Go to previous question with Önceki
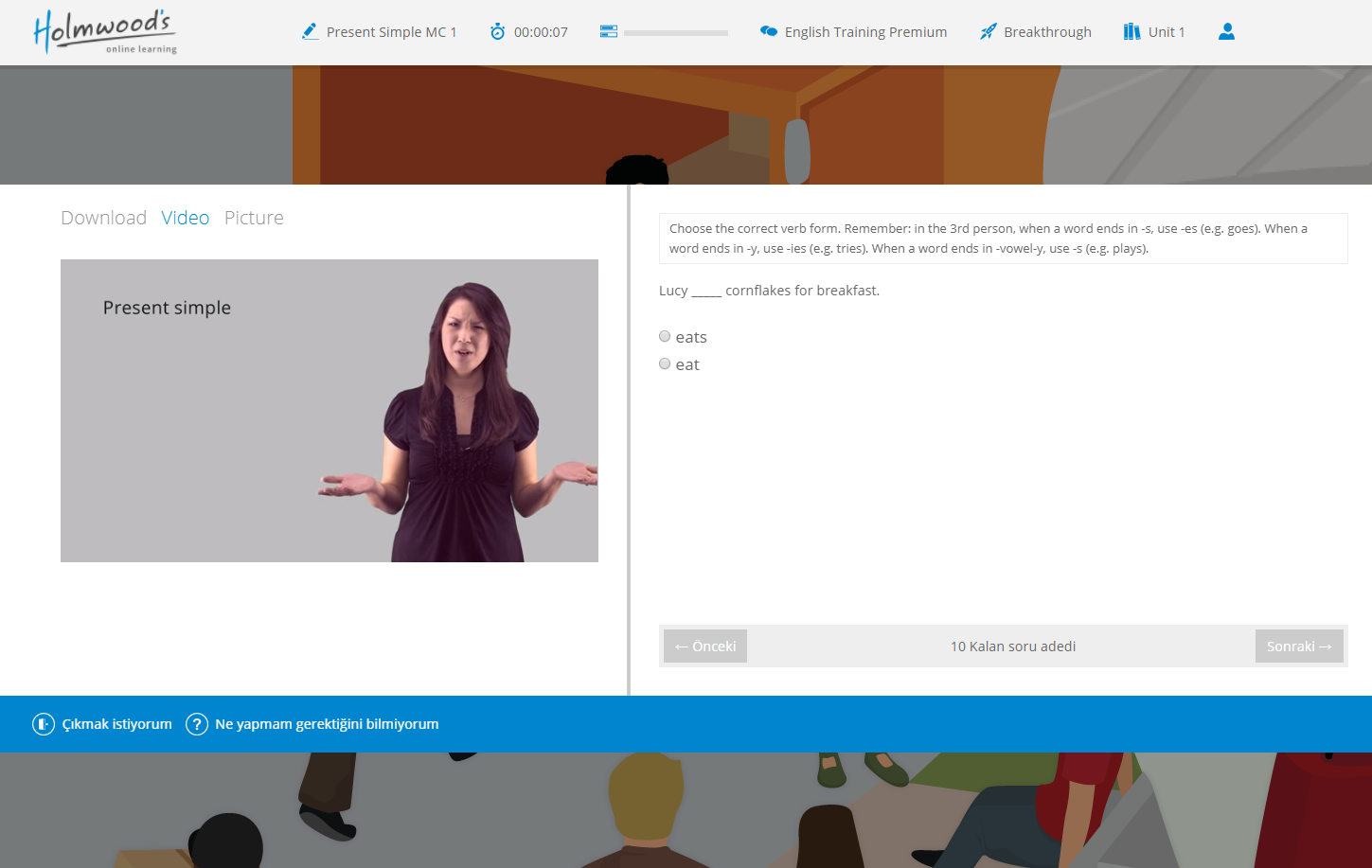The width and height of the screenshot is (1372, 868). click(x=705, y=647)
